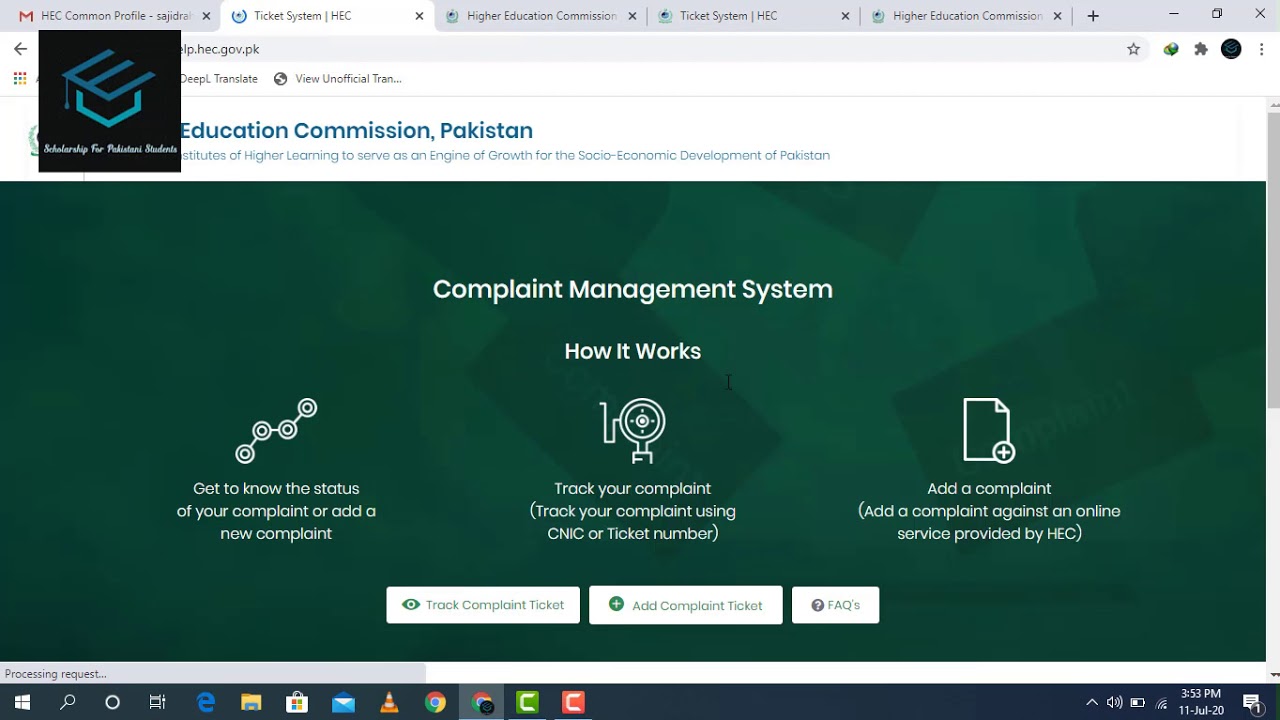
Task: Switch to second Ticket System | HEC tab
Action: (752, 16)
